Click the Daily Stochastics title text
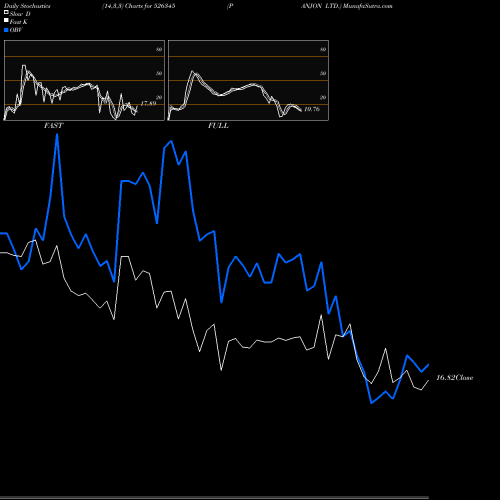This screenshot has width=500, height=500. 27,6
